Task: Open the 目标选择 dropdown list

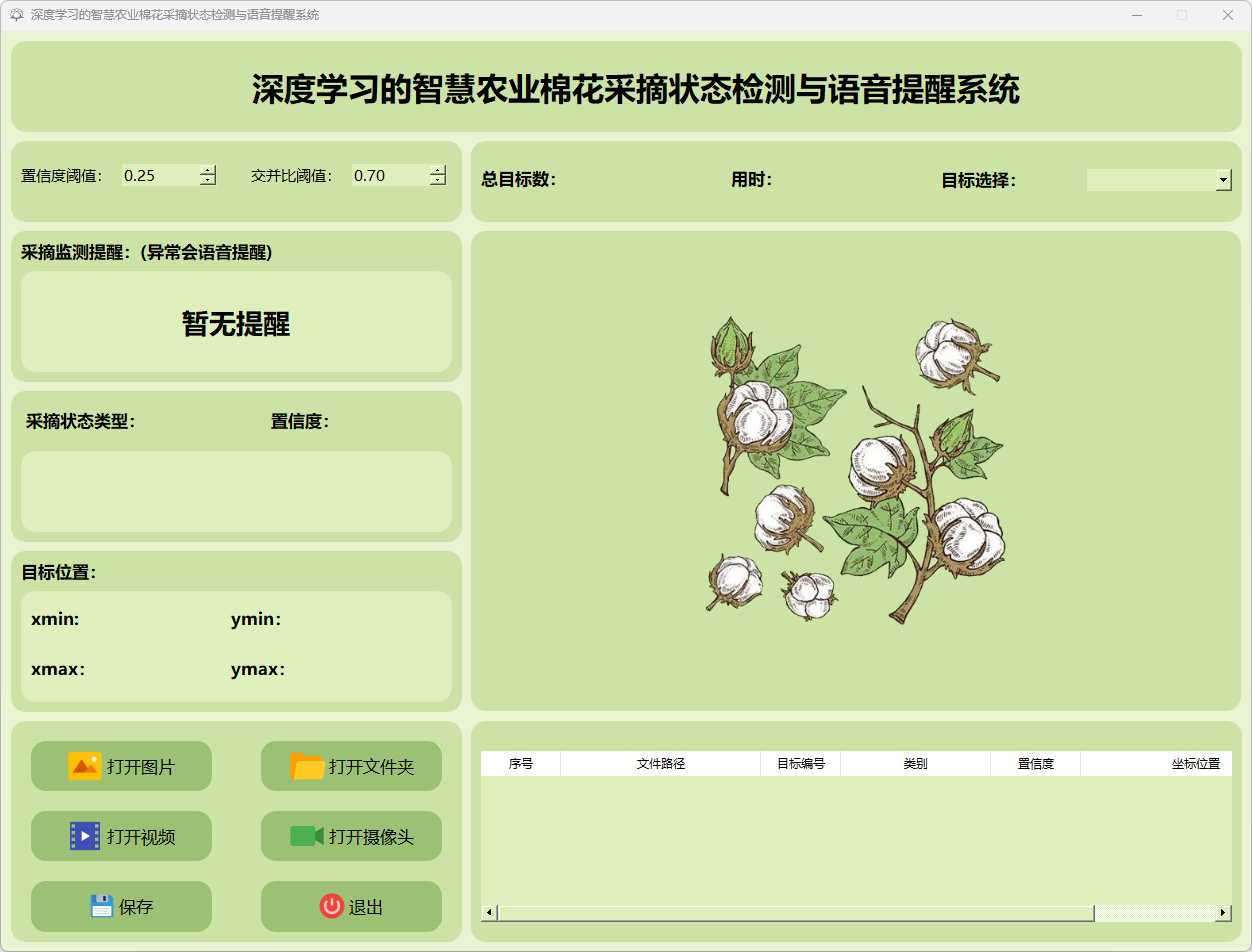Action: coord(1223,180)
